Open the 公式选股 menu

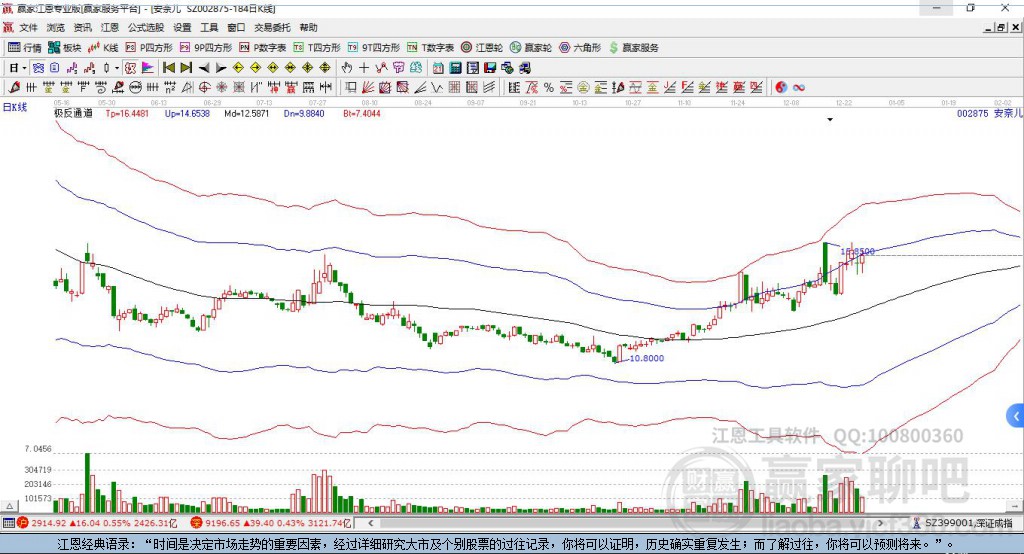(146, 27)
